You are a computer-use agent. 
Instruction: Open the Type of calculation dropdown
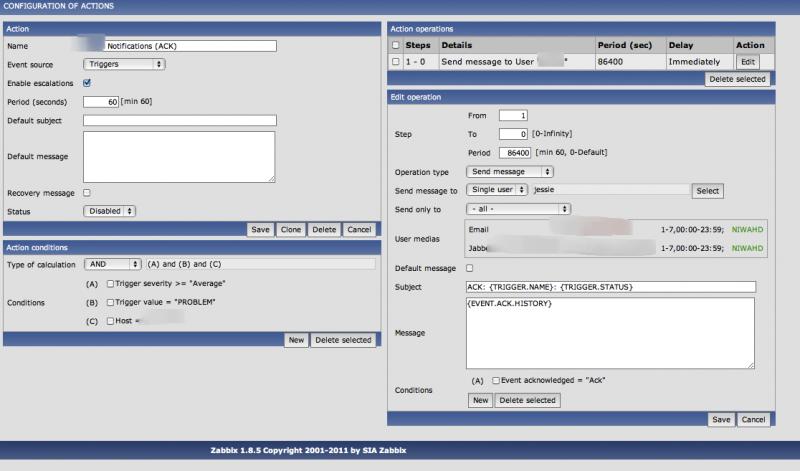pyautogui.click(x=112, y=264)
